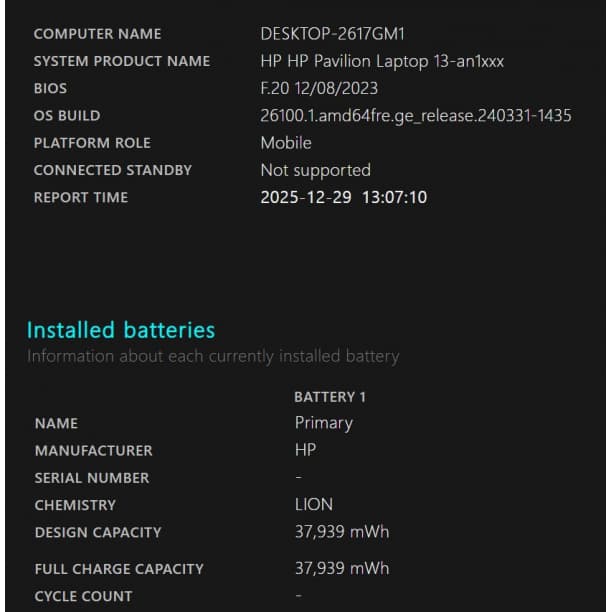Click the OS build 26100.1 value
The height and width of the screenshot is (612, 612).
[x=415, y=116]
